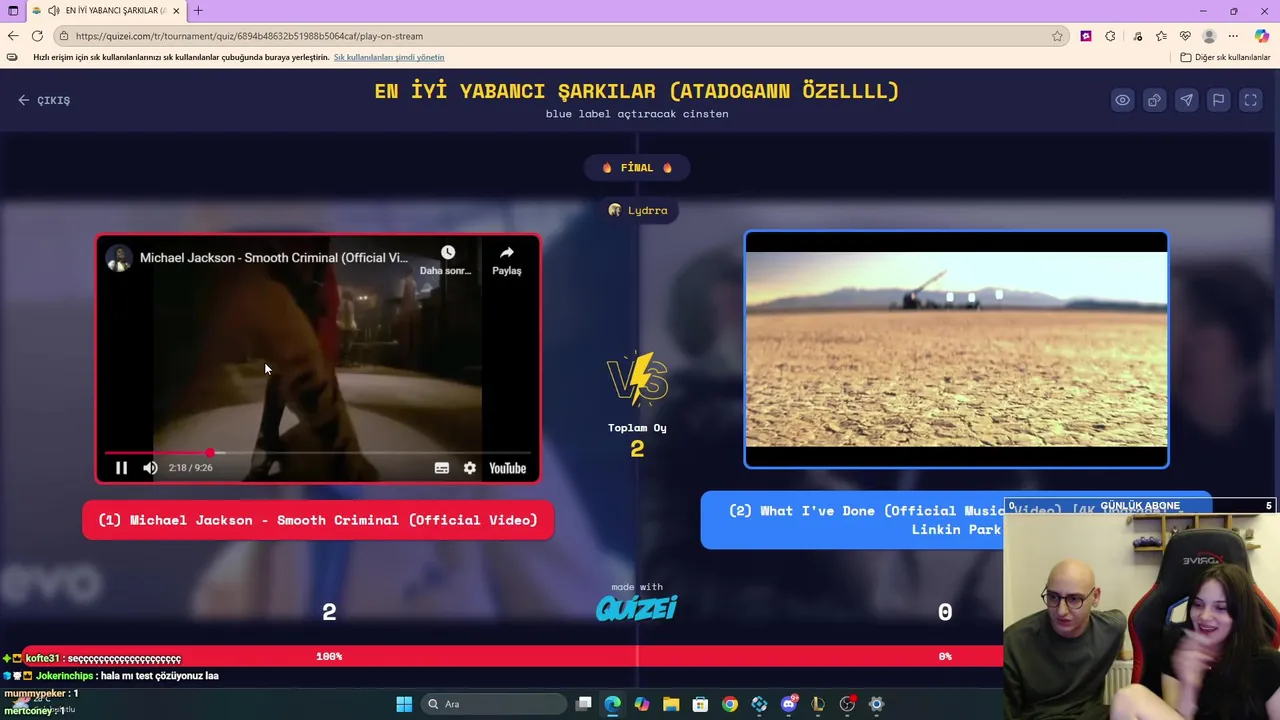Viewport: 1280px width, 720px height.
Task: Toggle YouTube subtitles button
Action: [x=442, y=468]
